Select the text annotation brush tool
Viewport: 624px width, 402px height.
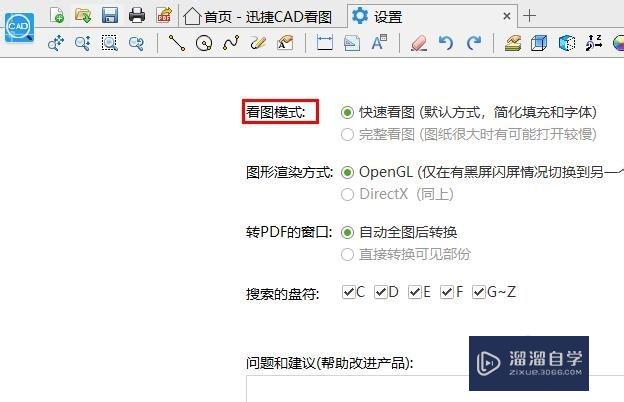285,43
